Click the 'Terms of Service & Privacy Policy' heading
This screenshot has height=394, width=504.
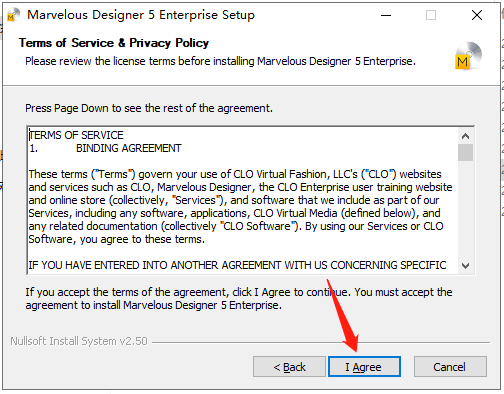tap(114, 43)
